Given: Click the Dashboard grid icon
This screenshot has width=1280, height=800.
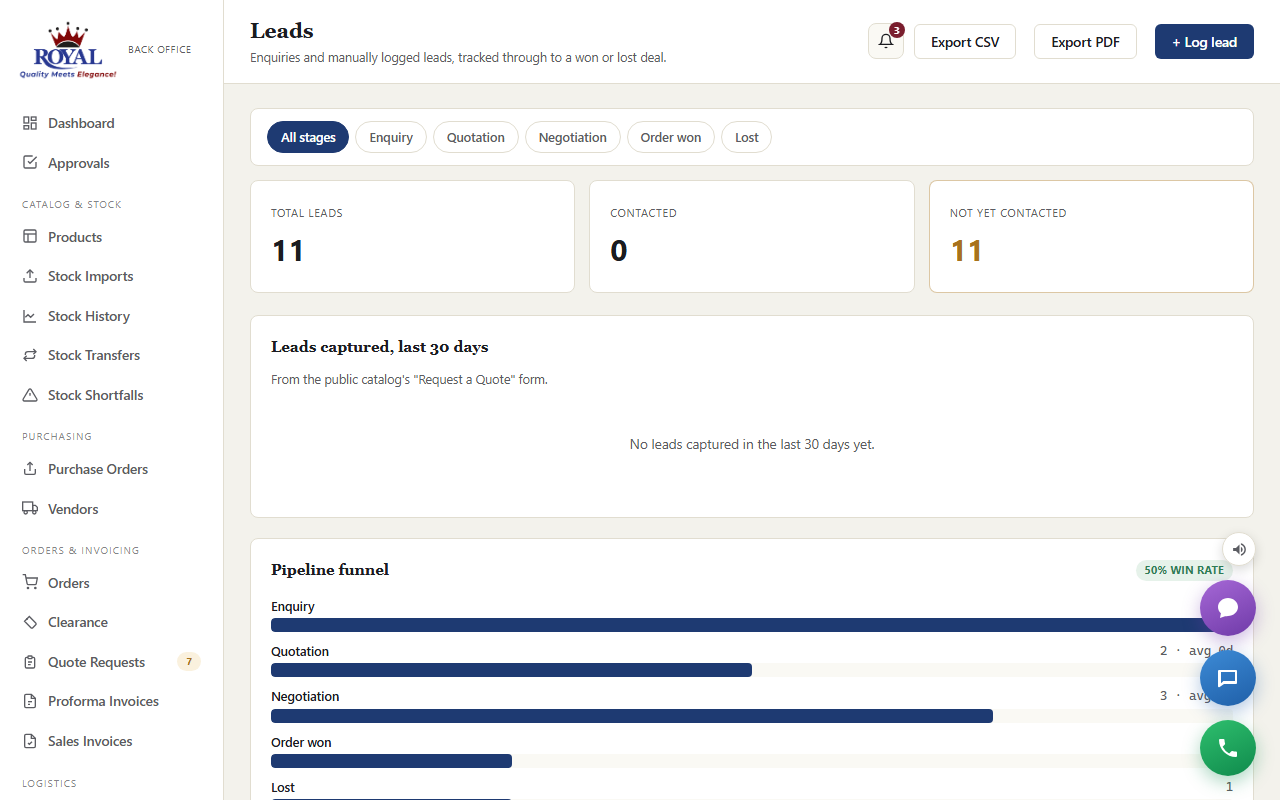Looking at the screenshot, I should (30, 123).
